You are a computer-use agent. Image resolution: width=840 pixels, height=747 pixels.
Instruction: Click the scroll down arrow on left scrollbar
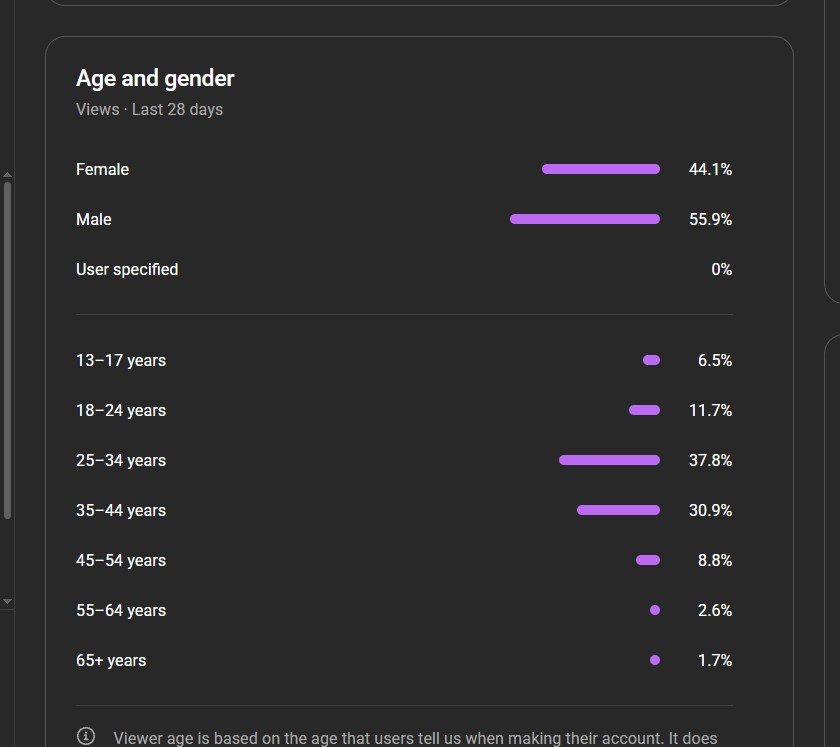pos(8,601)
